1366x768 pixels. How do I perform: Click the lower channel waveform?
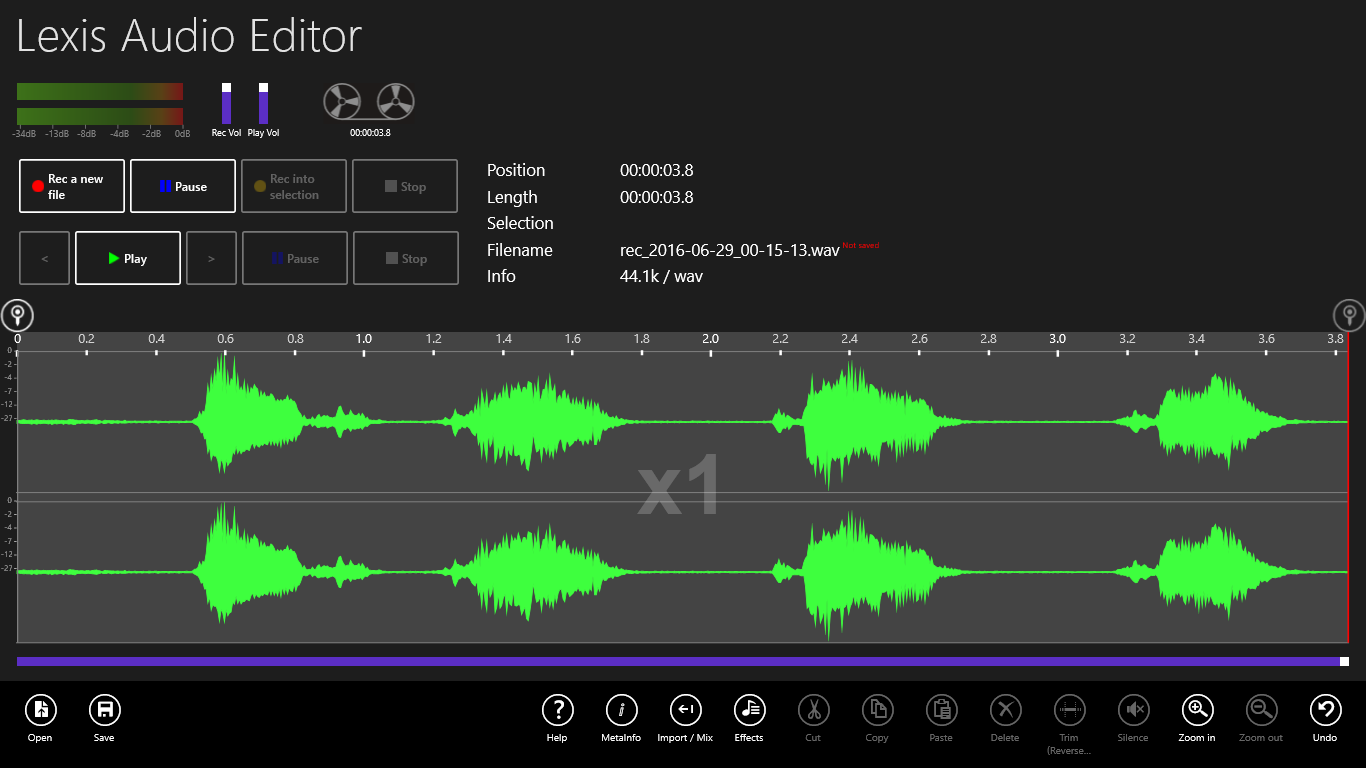[683, 571]
